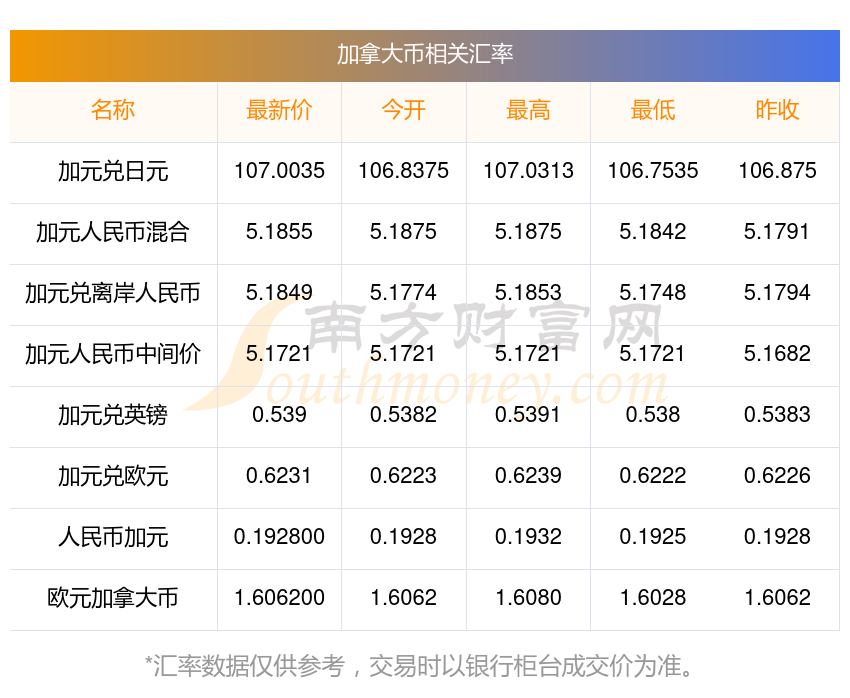
Task: Click 今开 value 5.1875 for 加元人民币混合
Action: [x=403, y=232]
